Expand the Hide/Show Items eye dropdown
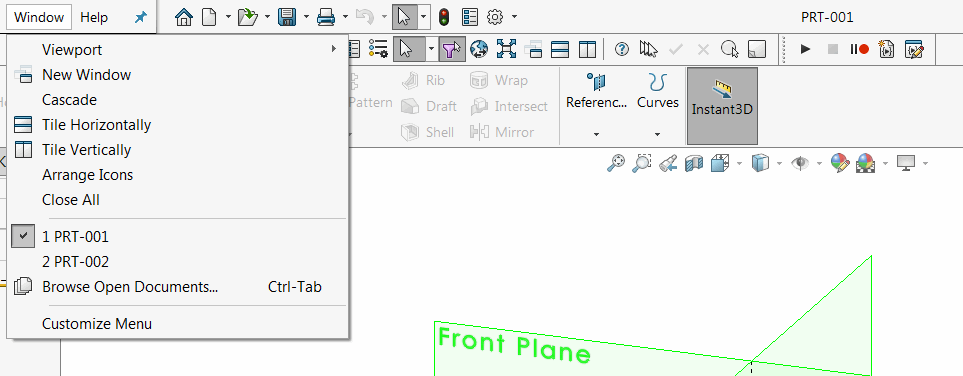Viewport: 963px width, 376px height. click(x=819, y=163)
